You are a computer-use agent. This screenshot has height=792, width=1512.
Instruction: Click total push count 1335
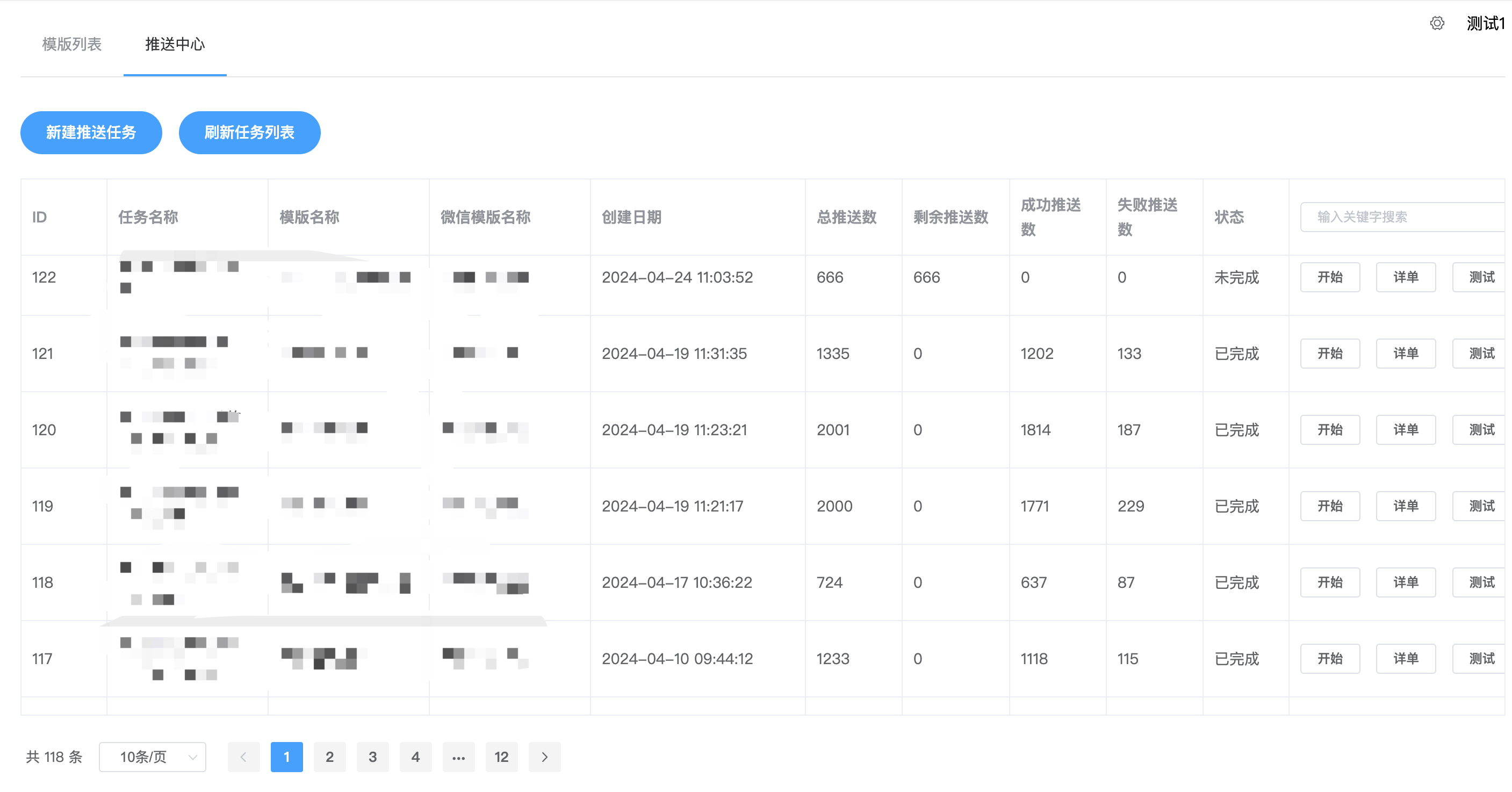pos(833,354)
